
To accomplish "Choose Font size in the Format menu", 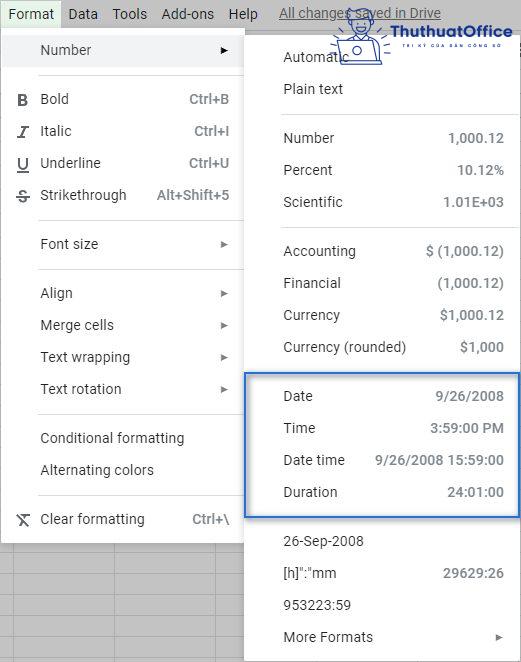I will click(x=123, y=244).
